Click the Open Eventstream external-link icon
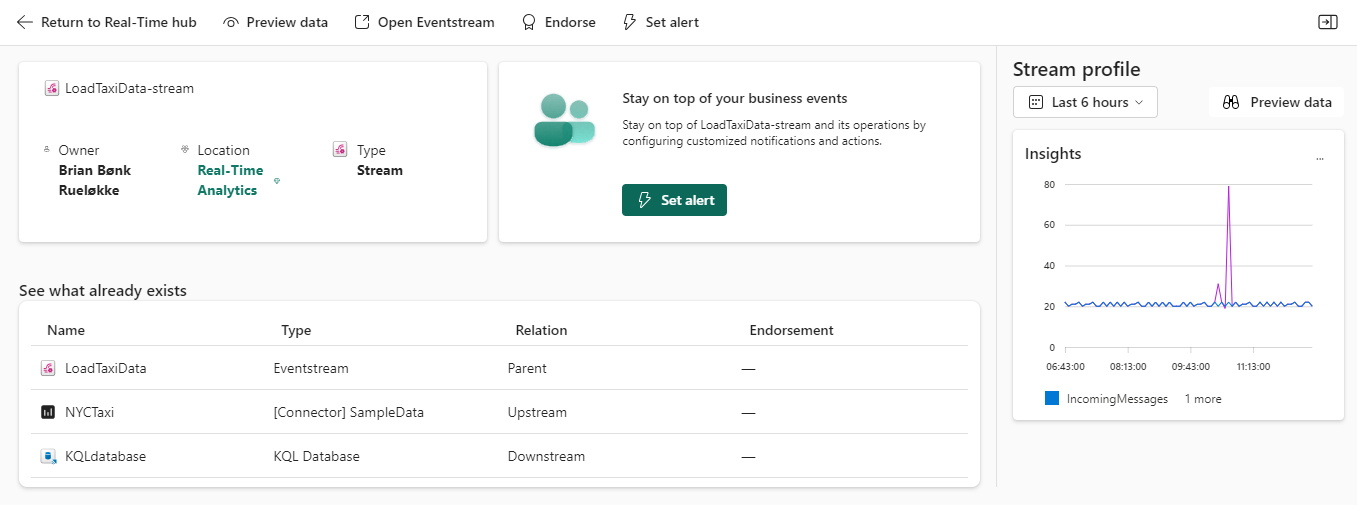This screenshot has width=1357, height=505. tap(362, 22)
